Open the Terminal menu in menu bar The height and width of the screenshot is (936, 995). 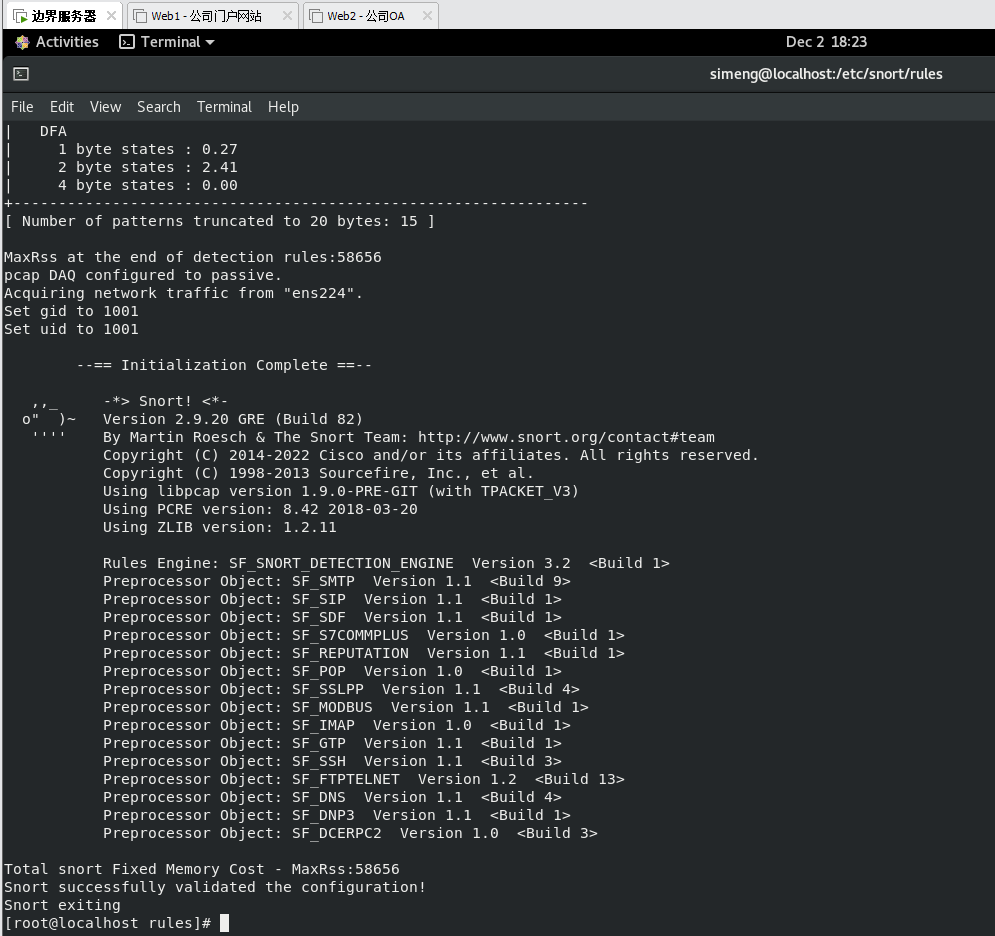[x=224, y=107]
